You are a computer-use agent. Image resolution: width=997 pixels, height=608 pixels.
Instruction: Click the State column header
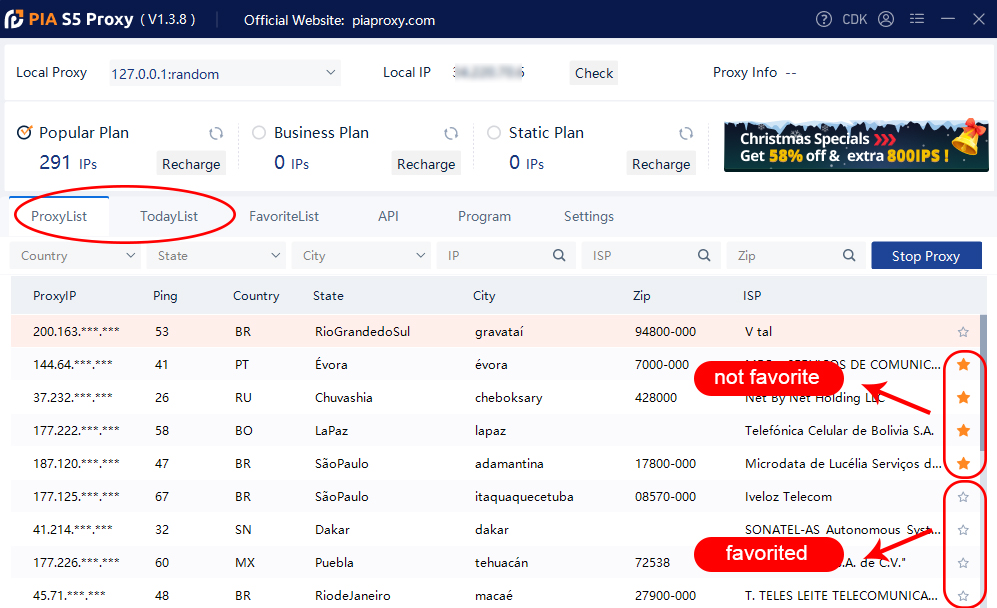tap(328, 296)
